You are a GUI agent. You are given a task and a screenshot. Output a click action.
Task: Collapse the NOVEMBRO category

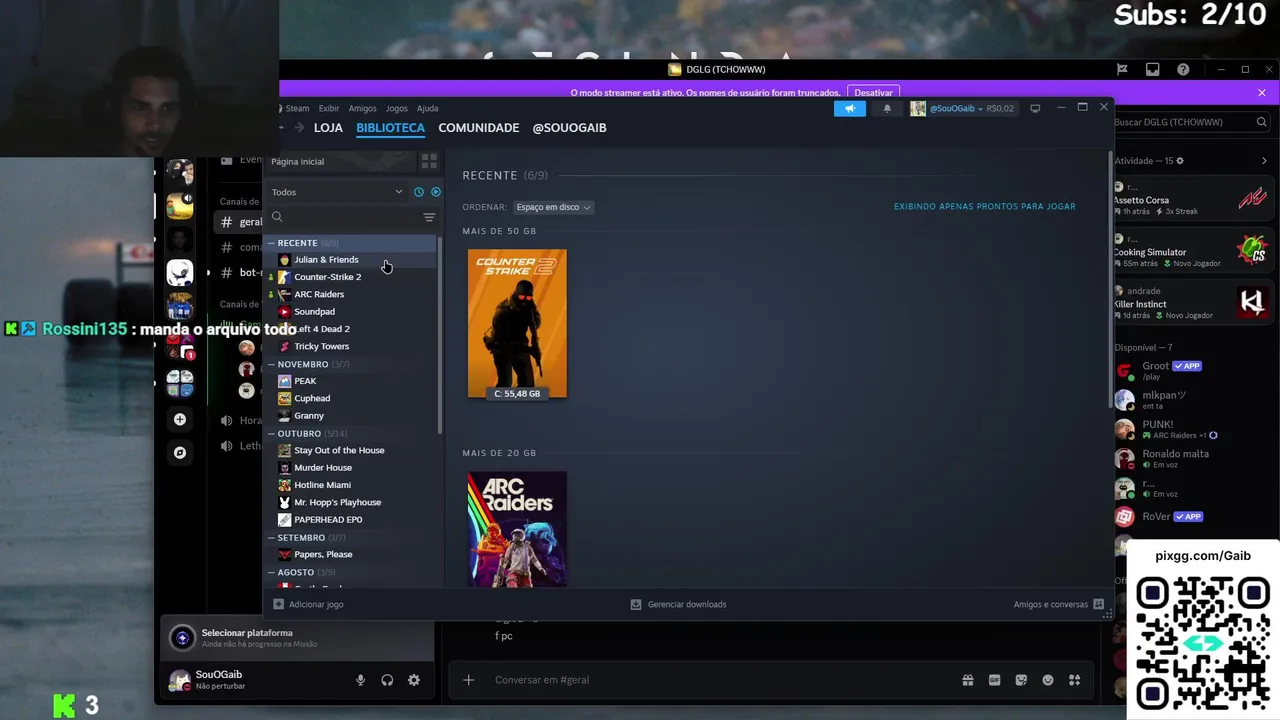click(270, 364)
